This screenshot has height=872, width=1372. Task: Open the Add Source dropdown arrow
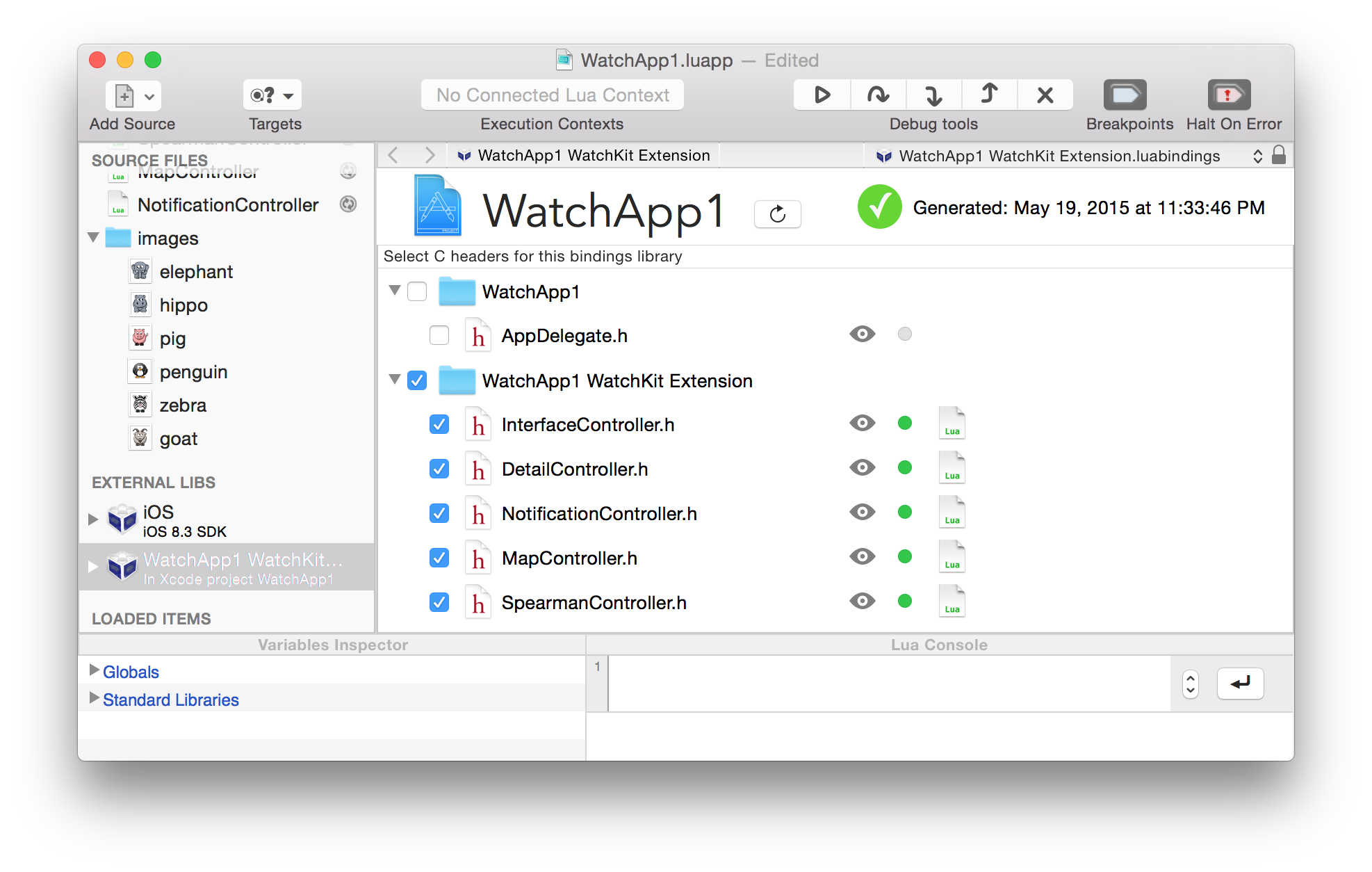[x=149, y=97]
